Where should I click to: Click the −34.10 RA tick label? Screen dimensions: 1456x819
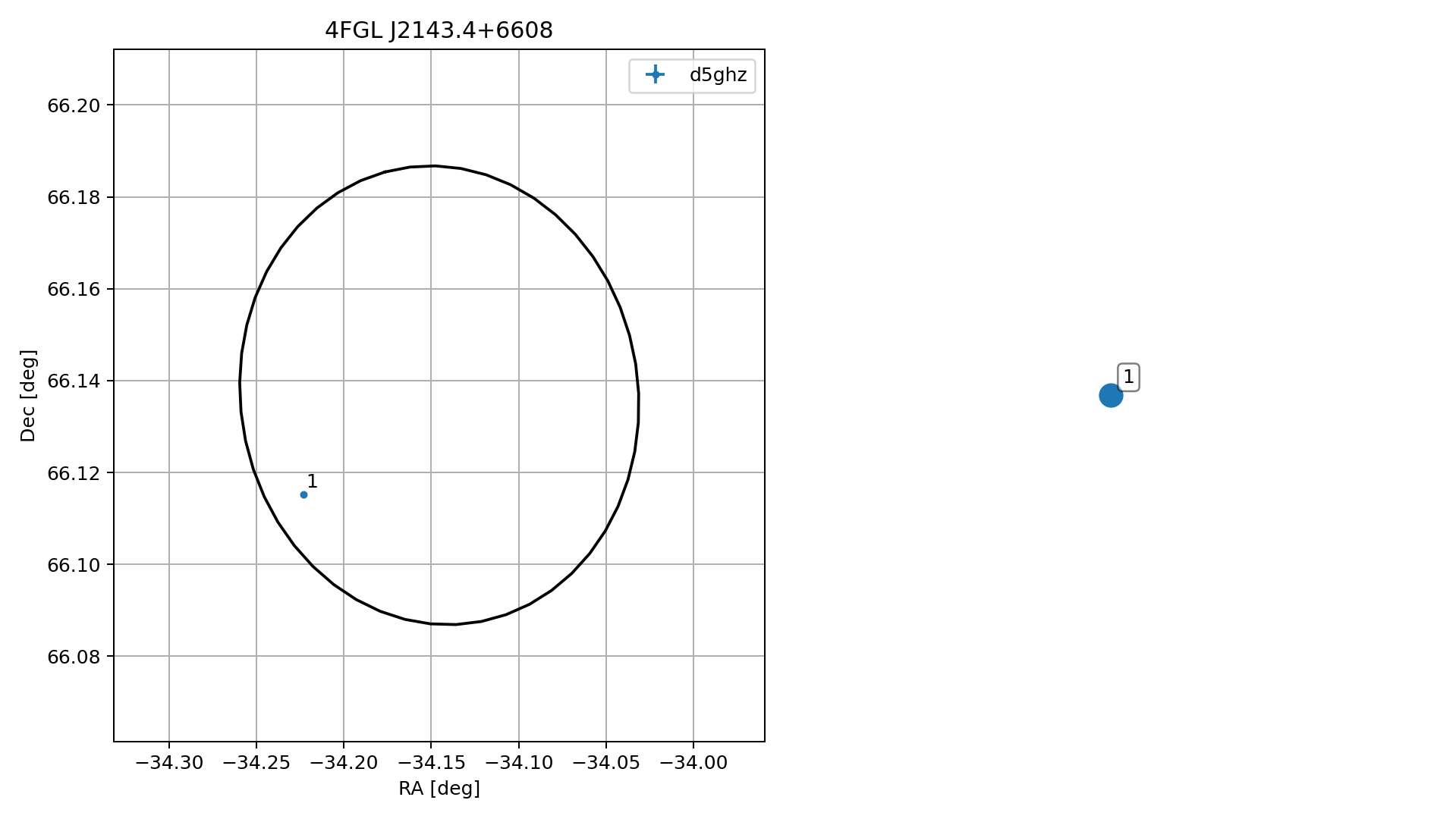pyautogui.click(x=519, y=763)
